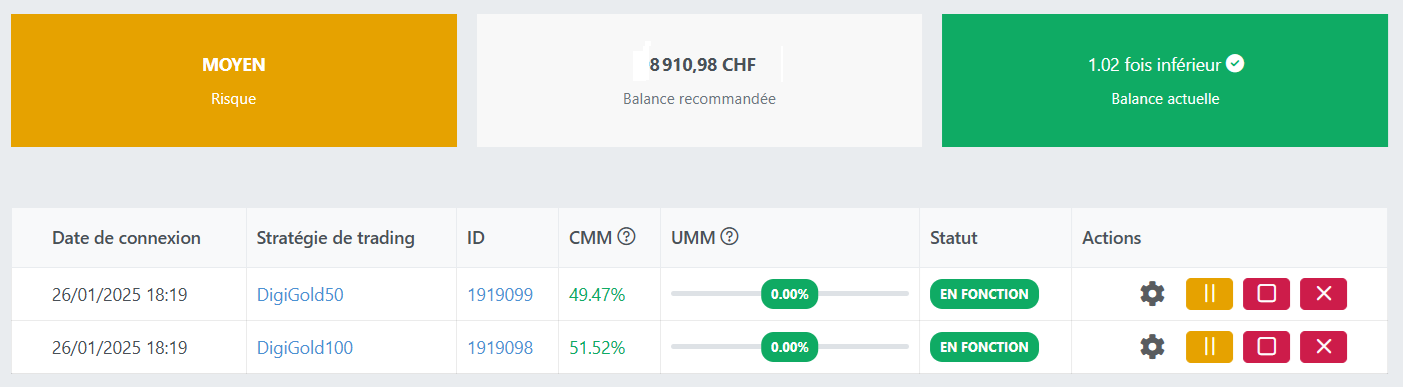Click the checkmark icon in Balance actuelle card

point(1235,64)
